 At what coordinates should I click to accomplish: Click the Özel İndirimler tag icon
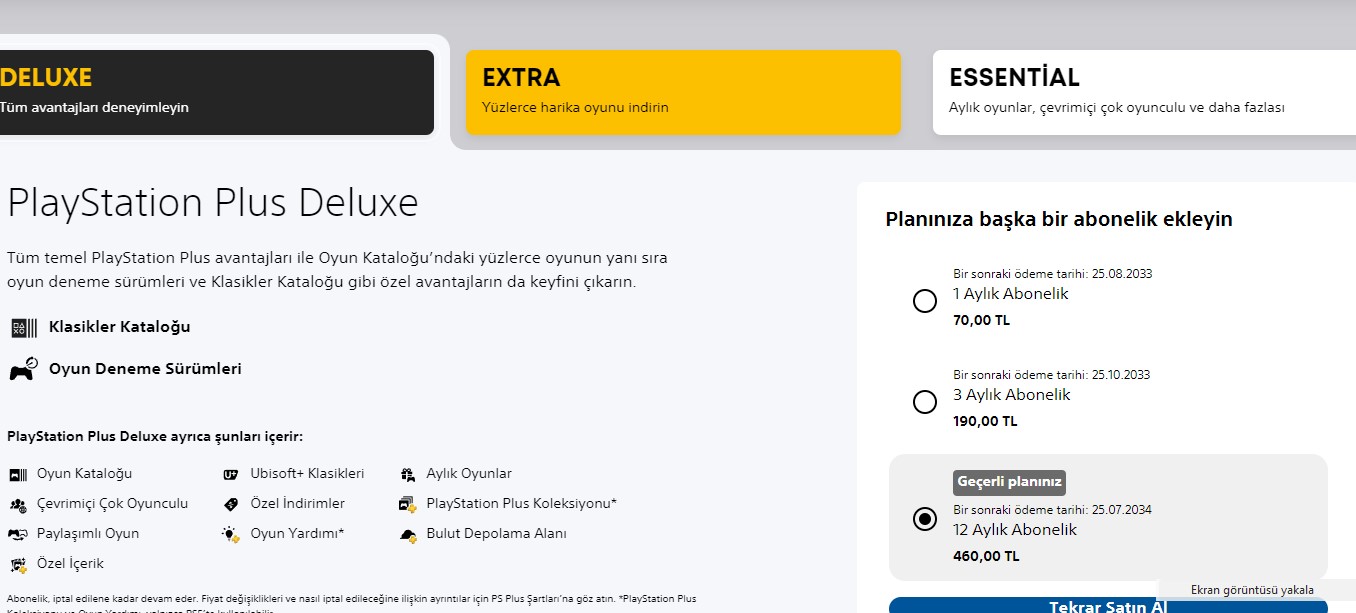point(232,504)
